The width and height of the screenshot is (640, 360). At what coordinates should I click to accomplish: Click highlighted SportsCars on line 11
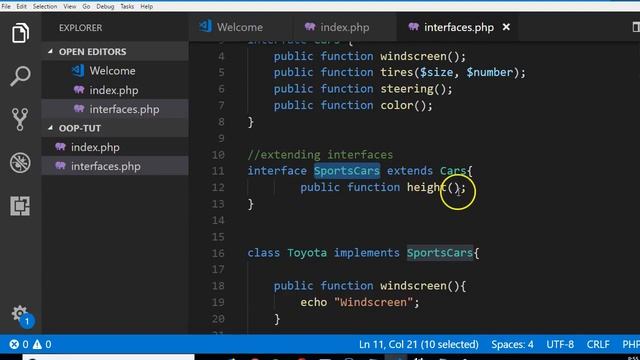point(347,171)
